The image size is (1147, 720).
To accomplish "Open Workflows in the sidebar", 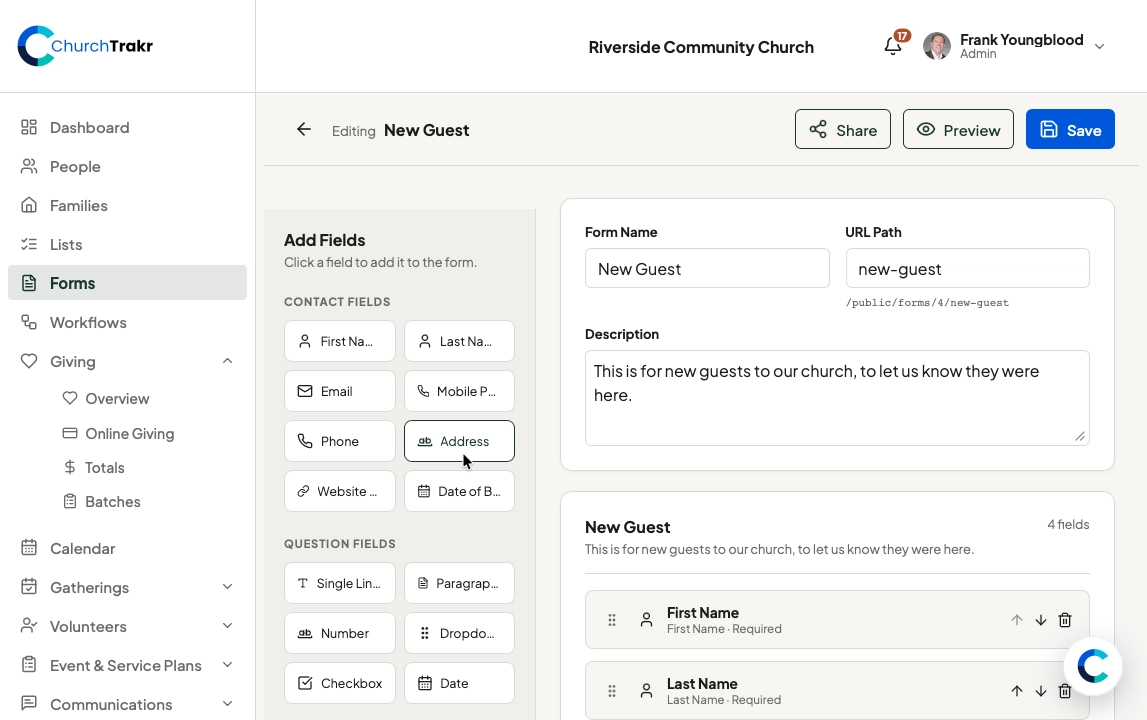I will pyautogui.click(x=127, y=322).
